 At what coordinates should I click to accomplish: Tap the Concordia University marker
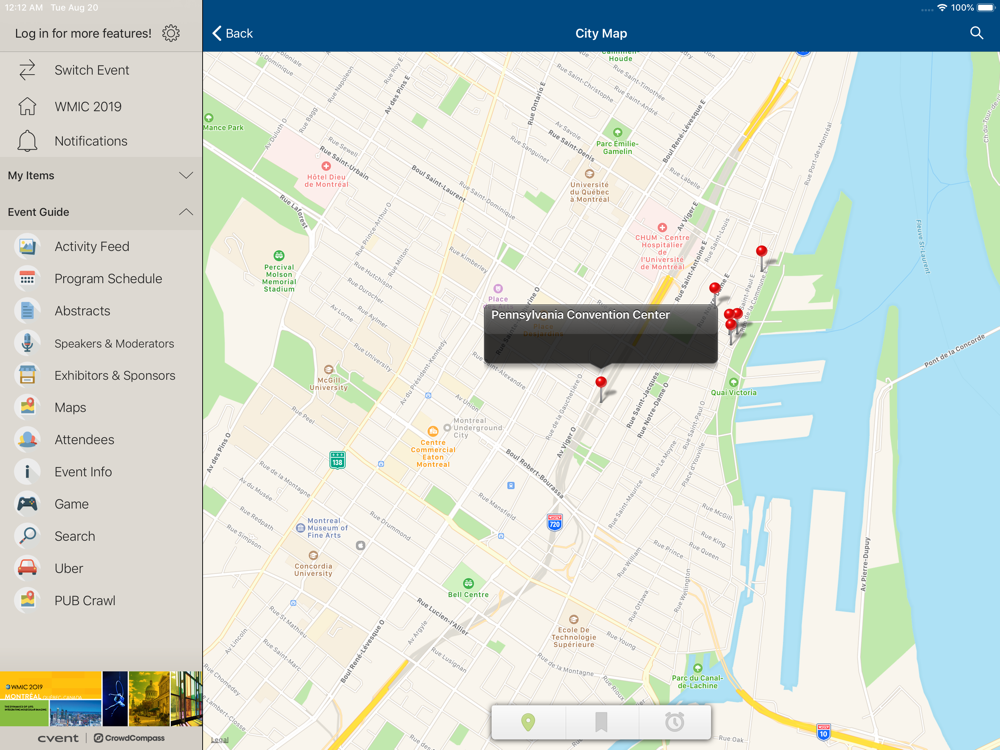click(x=313, y=555)
